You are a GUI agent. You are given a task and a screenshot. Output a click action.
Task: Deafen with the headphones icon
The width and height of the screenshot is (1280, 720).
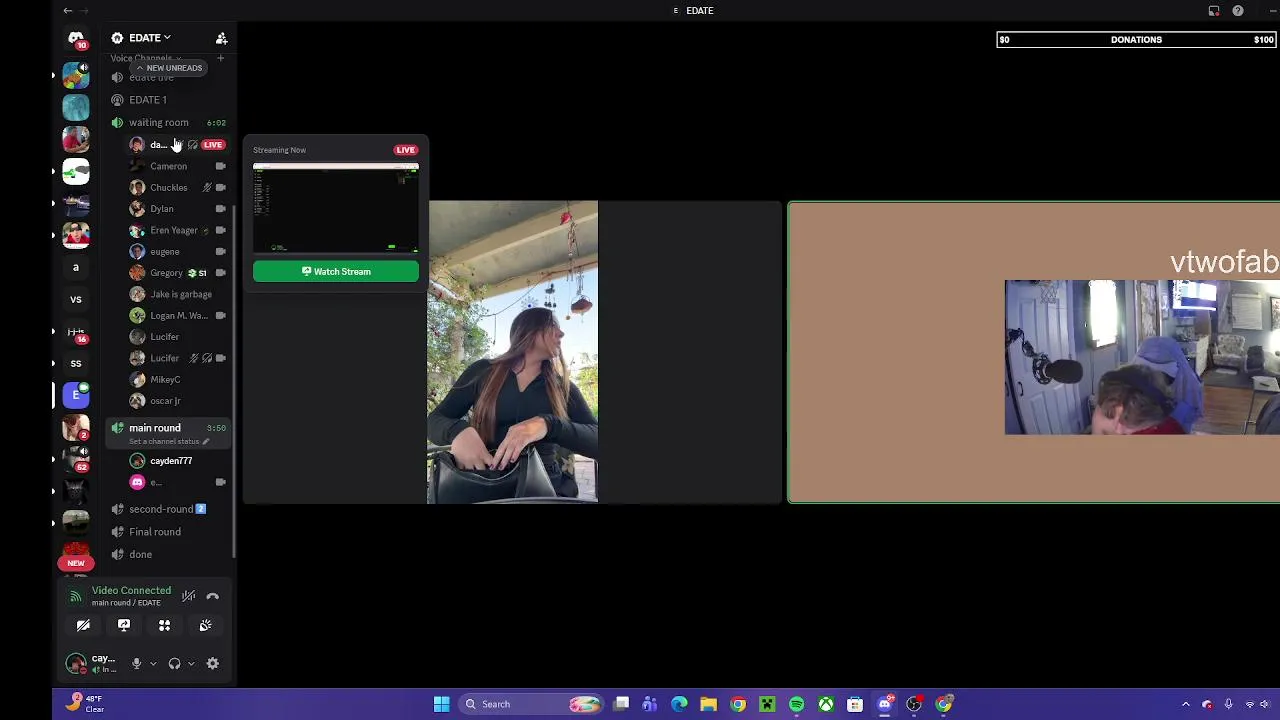[x=174, y=663]
